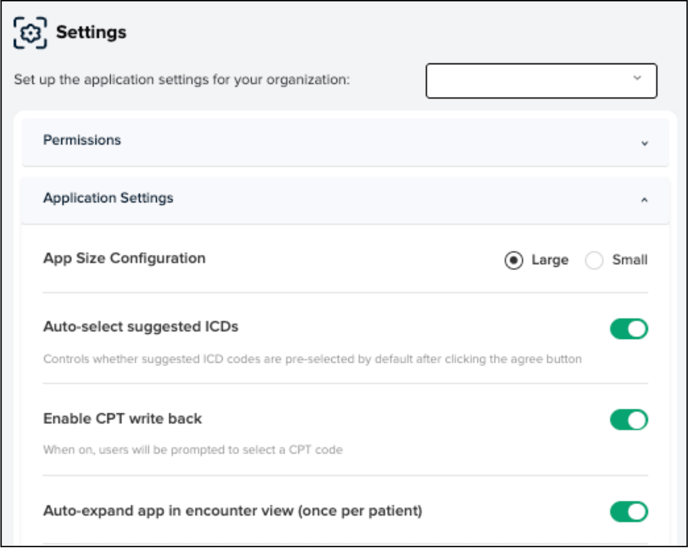Image resolution: width=688 pixels, height=548 pixels.
Task: Click the CPT code prompt description text
Action: [193, 449]
